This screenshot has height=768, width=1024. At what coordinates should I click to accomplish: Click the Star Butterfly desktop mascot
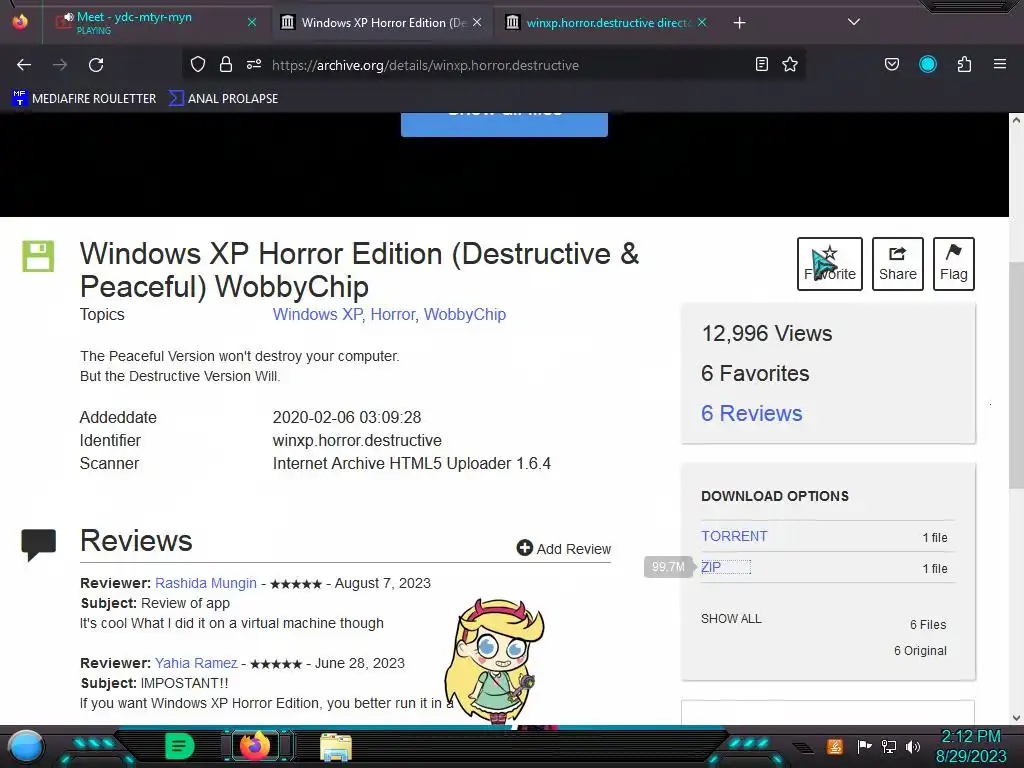point(494,661)
